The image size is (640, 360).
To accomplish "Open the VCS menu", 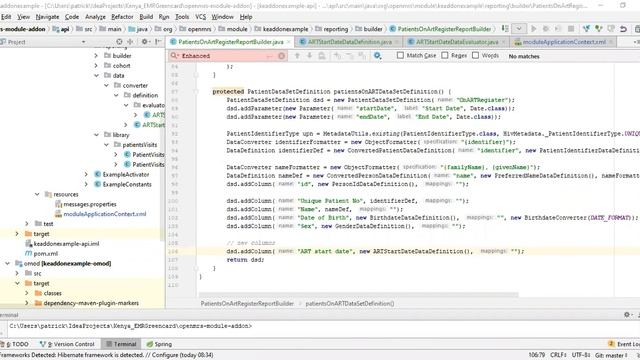I will point(200,17).
